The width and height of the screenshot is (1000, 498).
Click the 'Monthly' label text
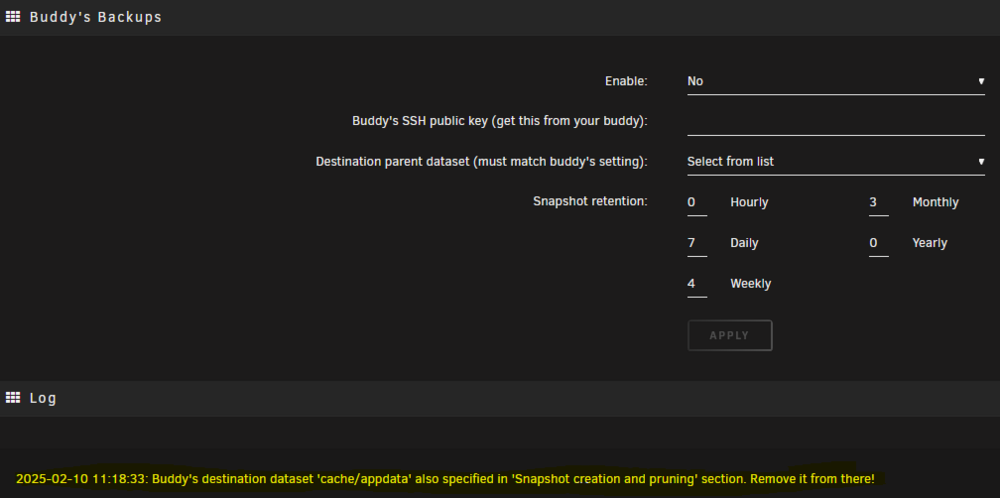click(x=935, y=203)
